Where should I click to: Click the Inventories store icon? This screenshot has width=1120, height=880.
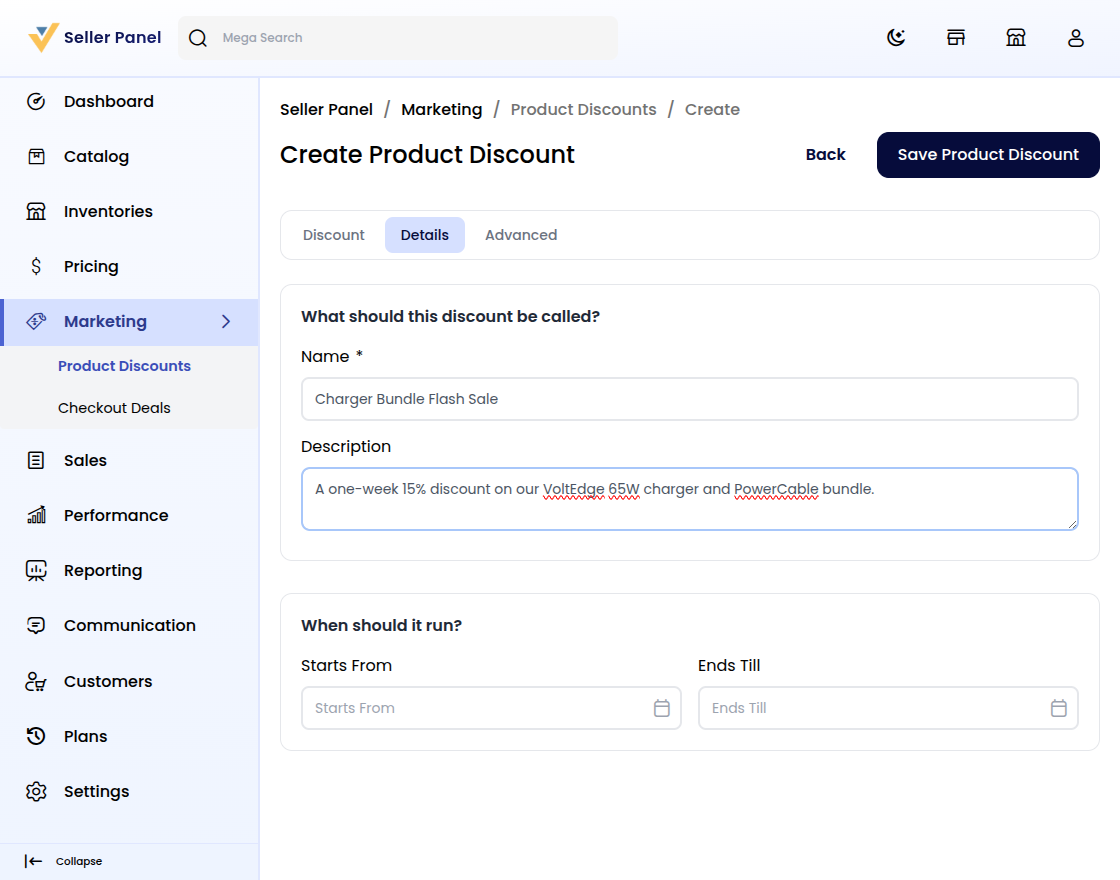[x=36, y=211]
